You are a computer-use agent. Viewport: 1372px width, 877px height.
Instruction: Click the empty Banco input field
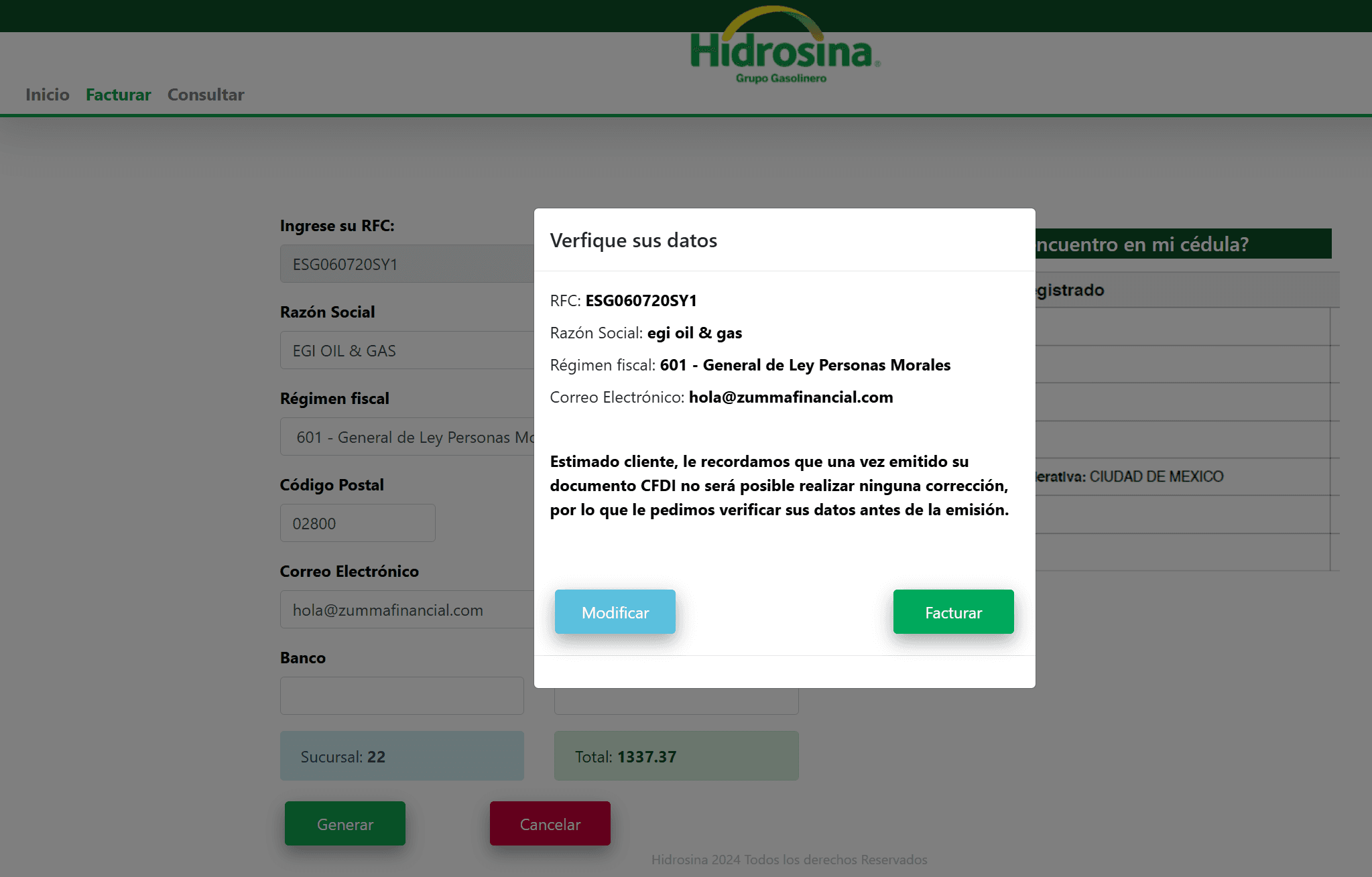coord(402,696)
